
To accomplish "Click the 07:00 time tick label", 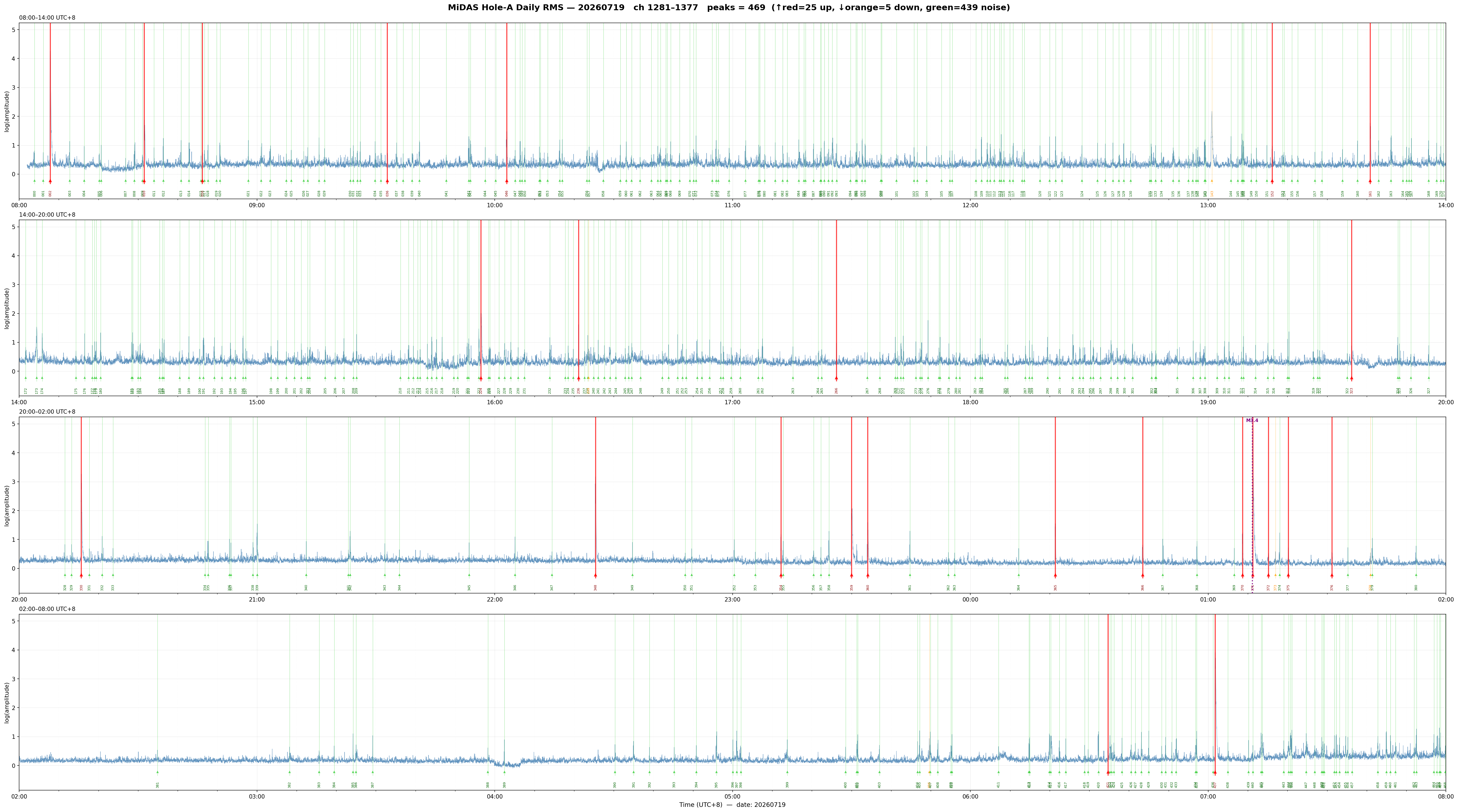I will tap(1208, 796).
